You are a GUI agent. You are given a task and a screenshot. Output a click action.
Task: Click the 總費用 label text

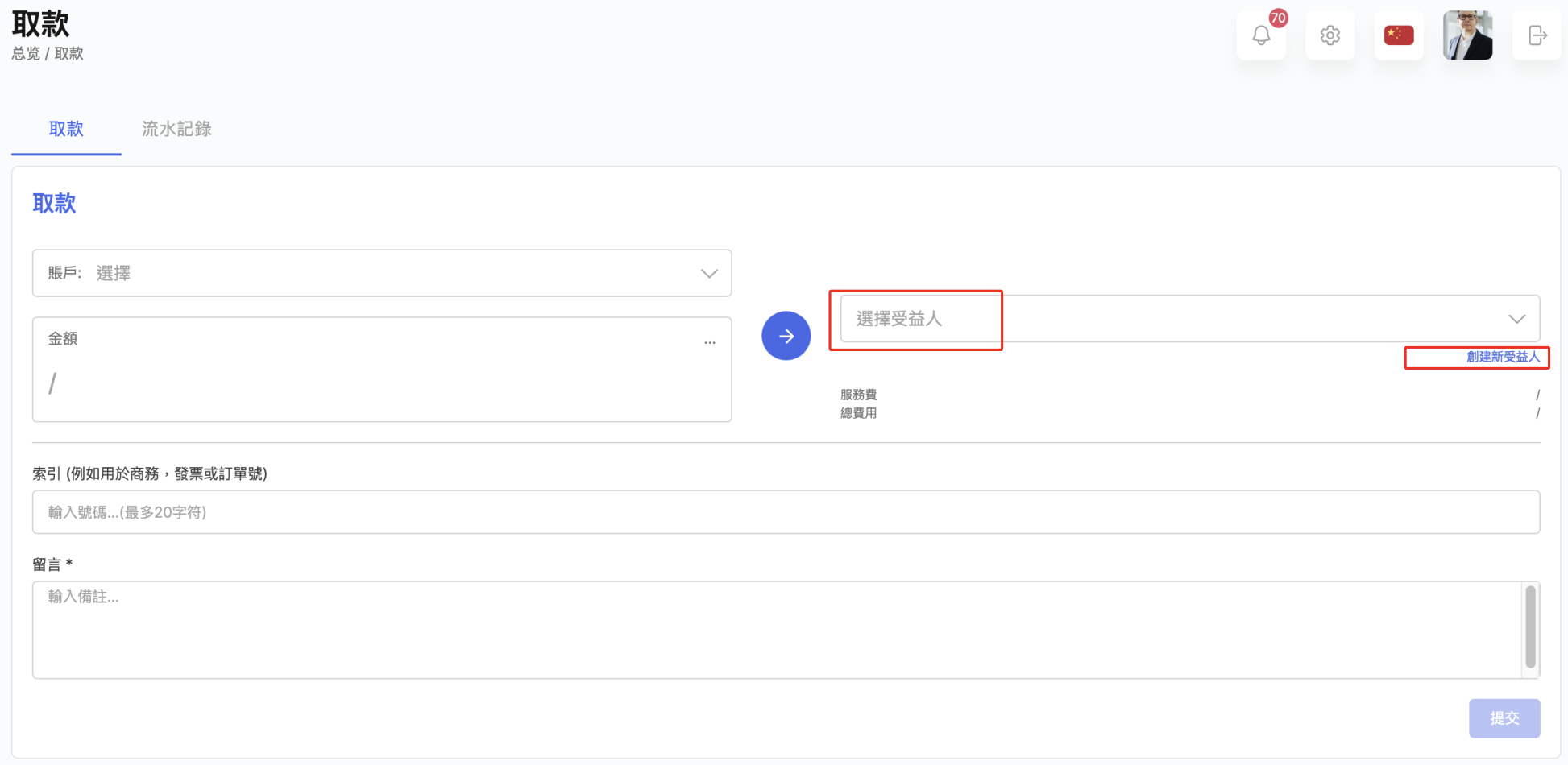(858, 413)
